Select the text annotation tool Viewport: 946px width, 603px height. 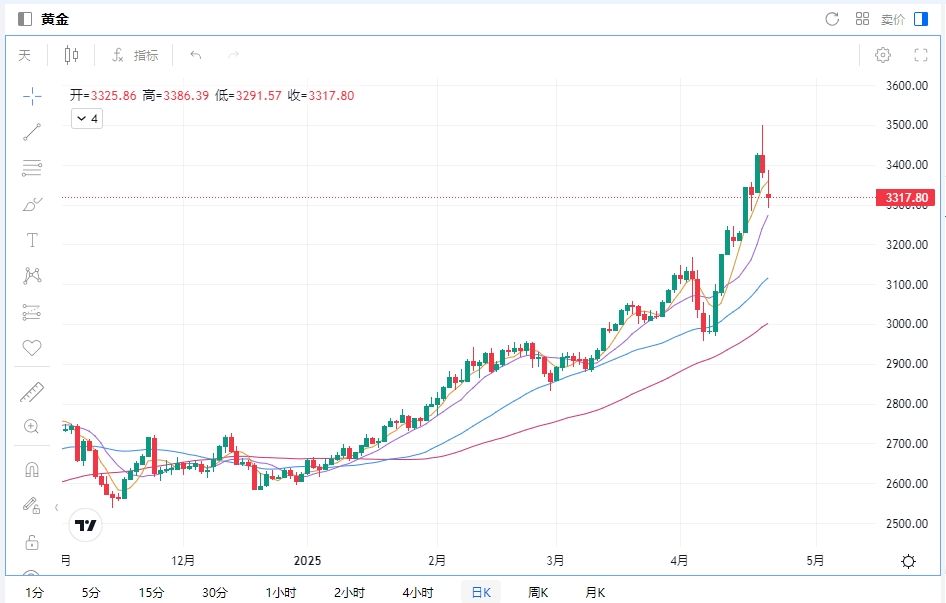pos(32,240)
